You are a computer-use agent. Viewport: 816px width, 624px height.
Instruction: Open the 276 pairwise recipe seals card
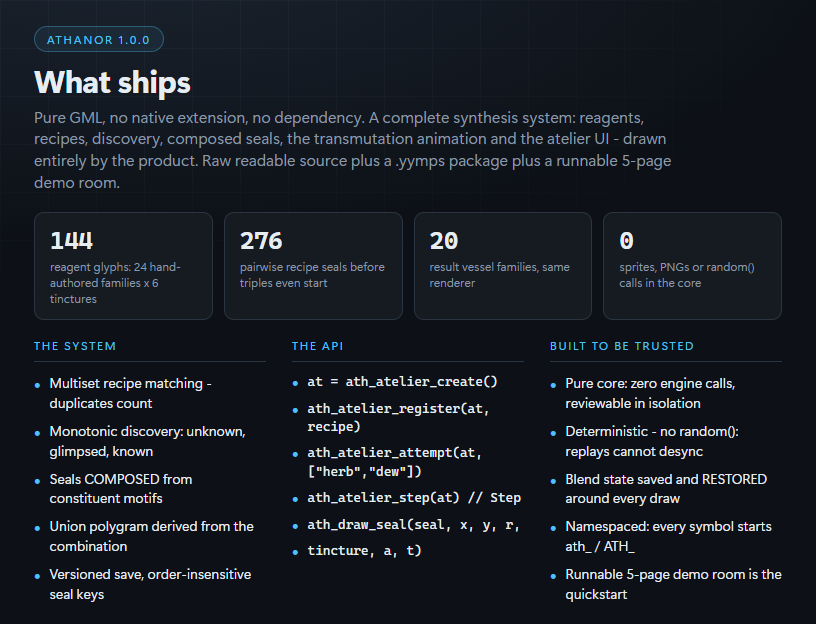coord(313,266)
